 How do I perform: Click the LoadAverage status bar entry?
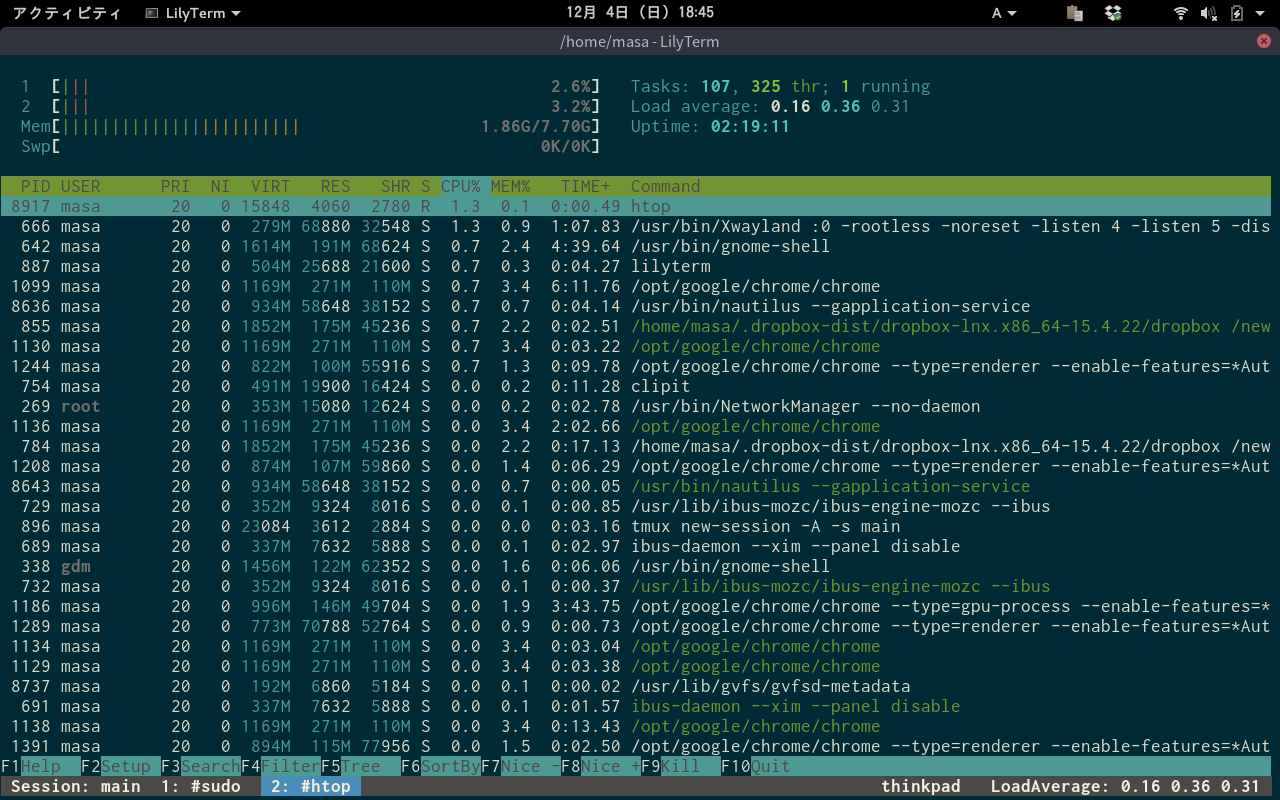click(1126, 786)
